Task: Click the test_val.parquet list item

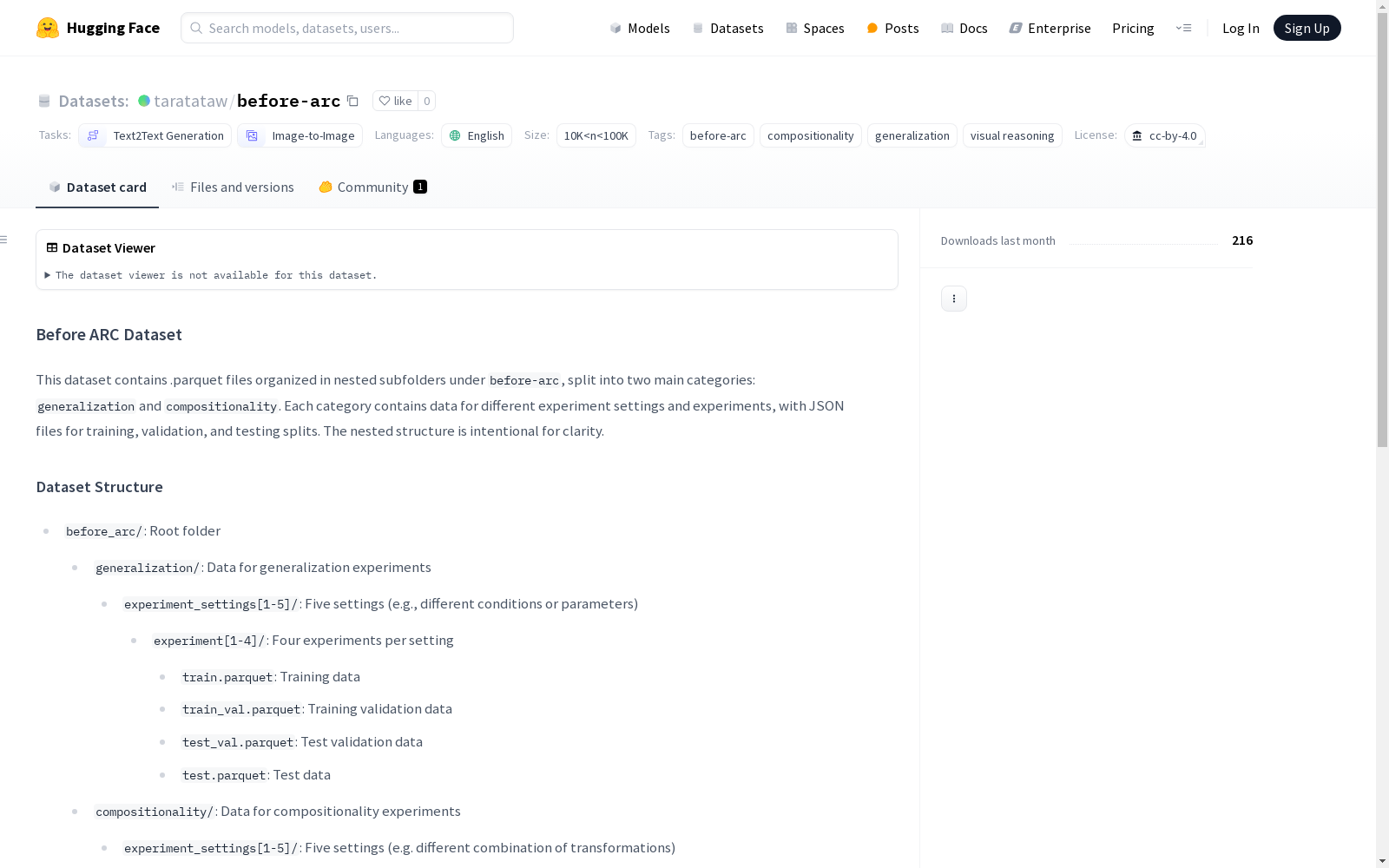Action: pos(302,742)
